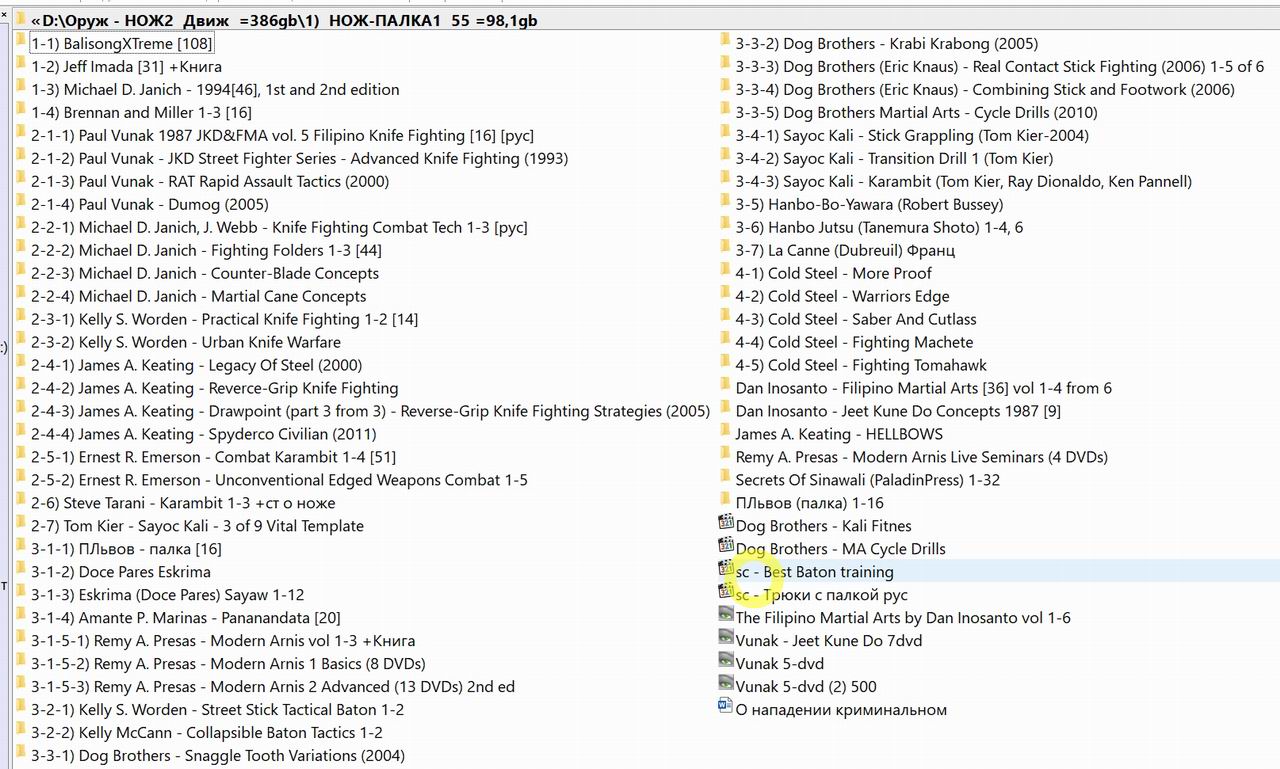Click the folder icon for Steve Tarani - Karambit 1-3

[21, 503]
